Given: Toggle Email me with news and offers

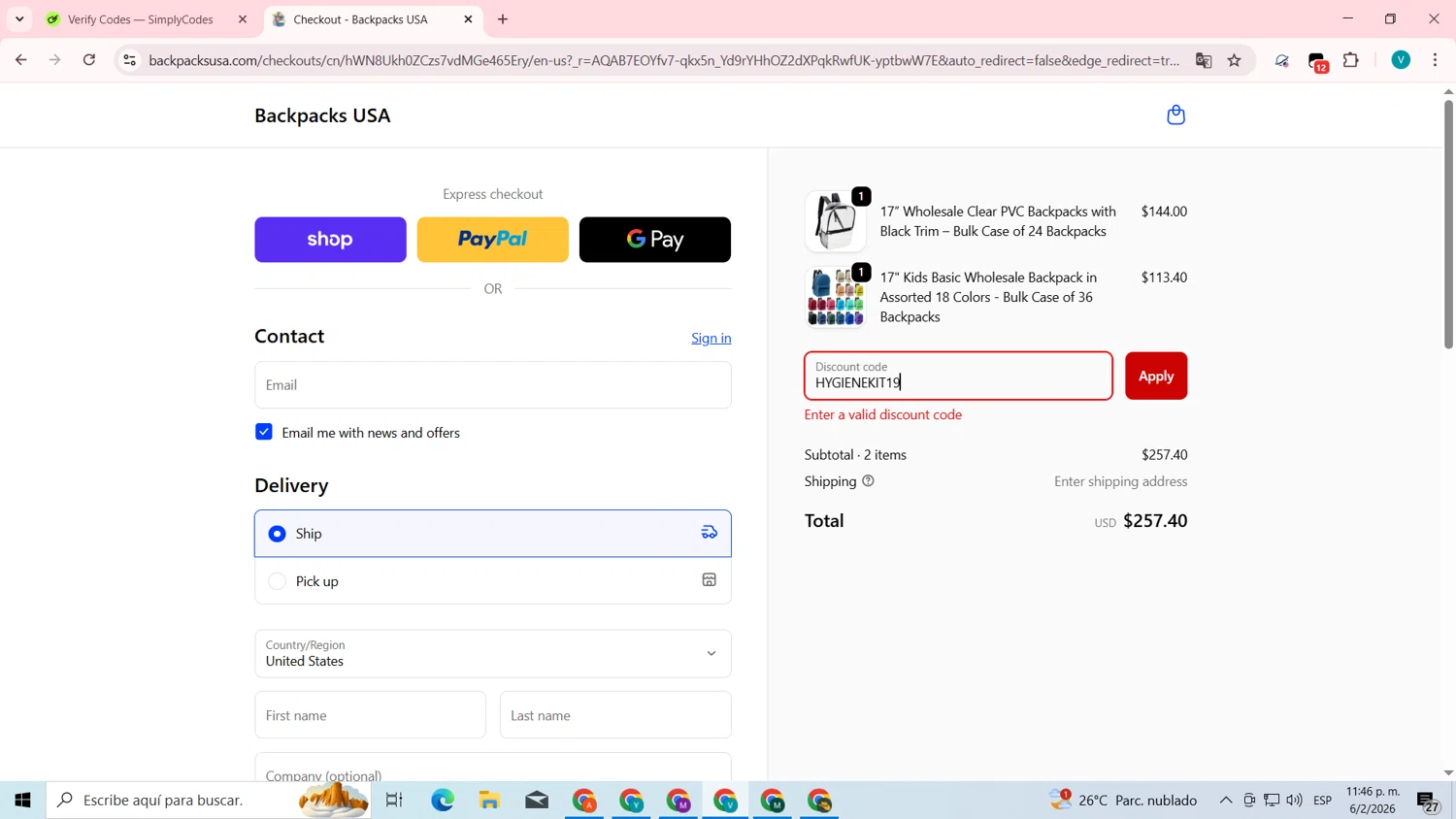Looking at the screenshot, I should [264, 432].
